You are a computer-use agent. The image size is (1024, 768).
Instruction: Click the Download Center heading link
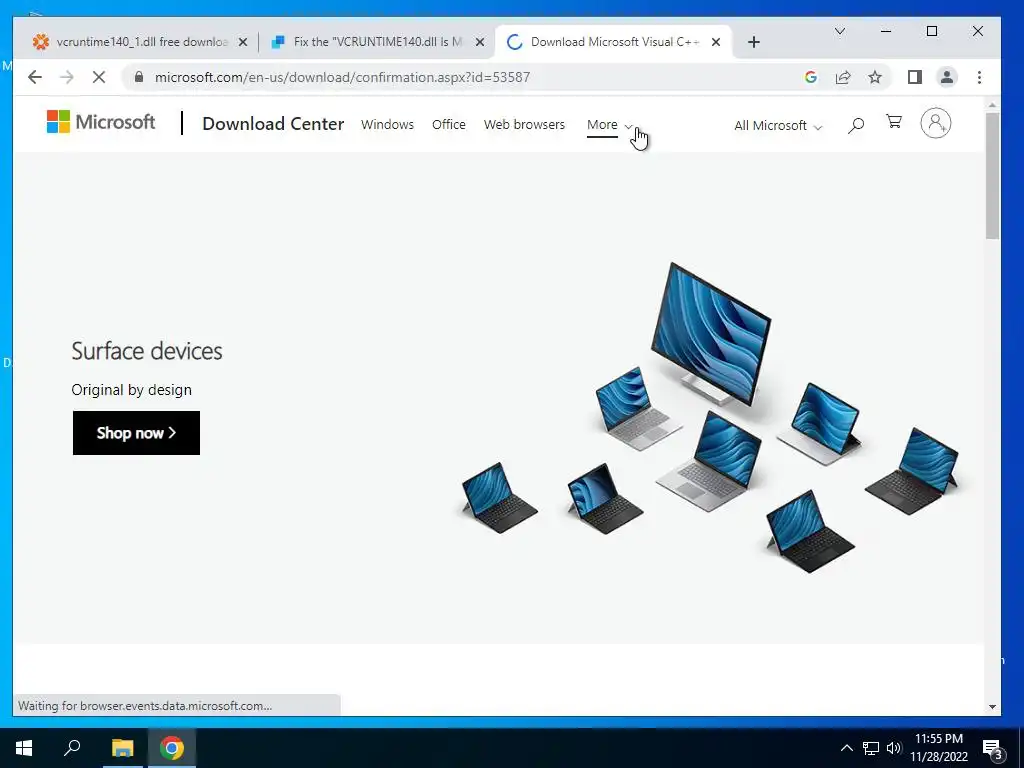(x=273, y=123)
